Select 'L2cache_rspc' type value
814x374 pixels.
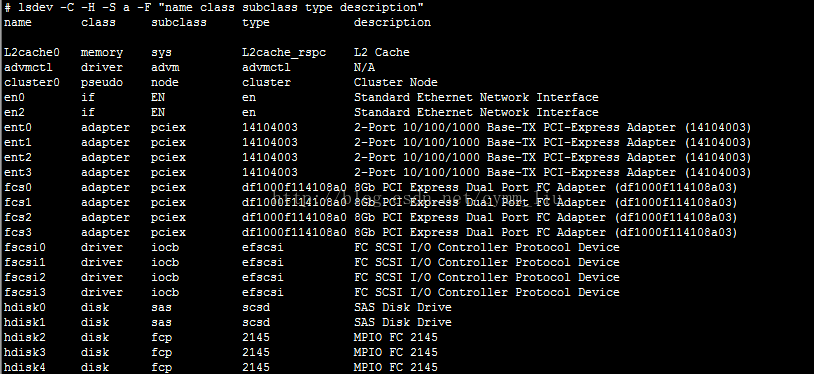[x=283, y=52]
